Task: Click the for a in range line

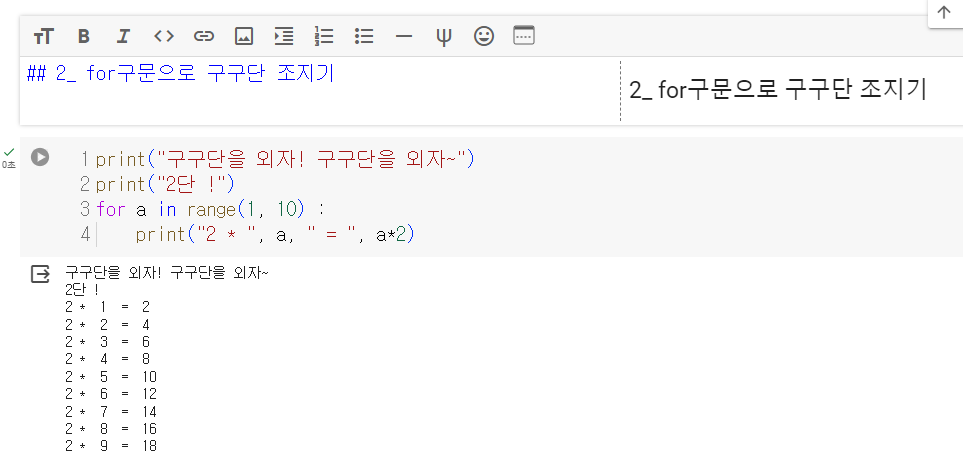Action: coord(209,209)
